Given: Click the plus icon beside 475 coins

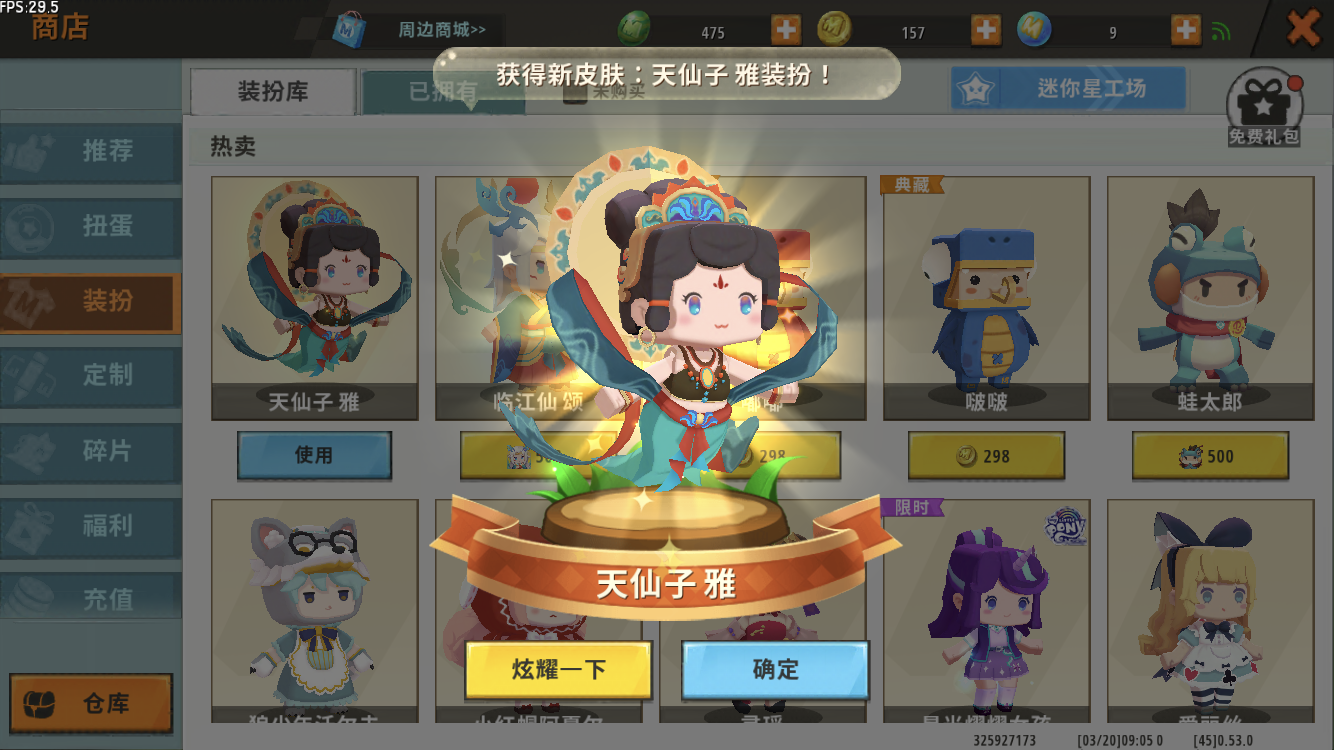Looking at the screenshot, I should [786, 30].
